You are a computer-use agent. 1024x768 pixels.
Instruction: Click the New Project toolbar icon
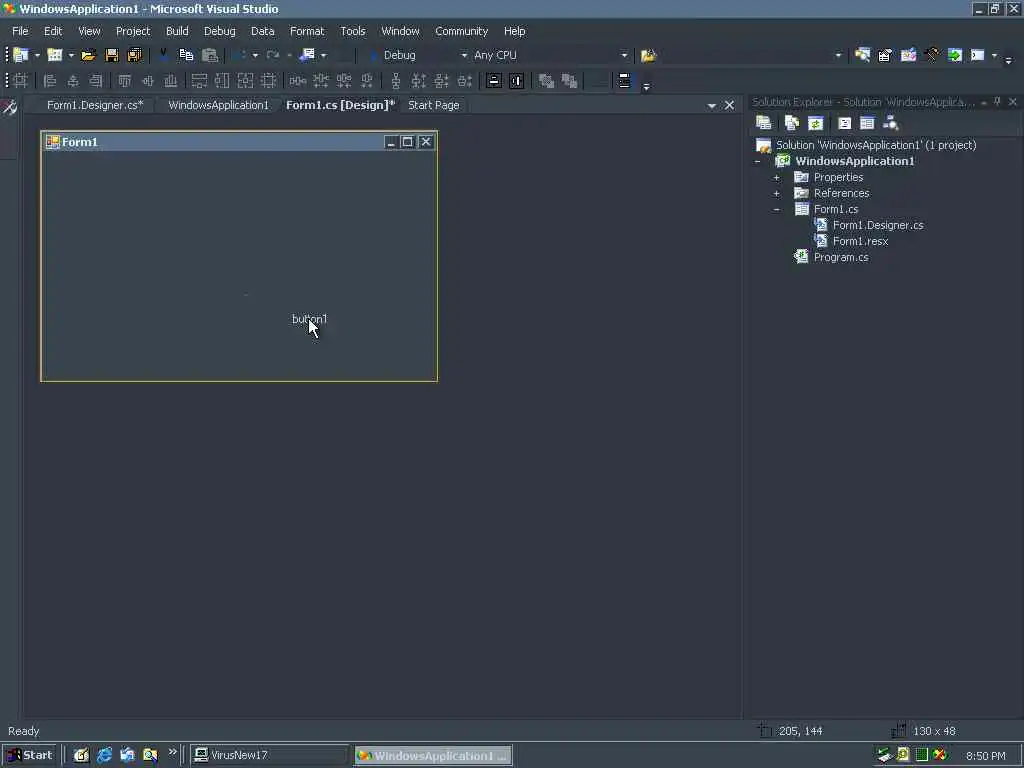click(21, 56)
